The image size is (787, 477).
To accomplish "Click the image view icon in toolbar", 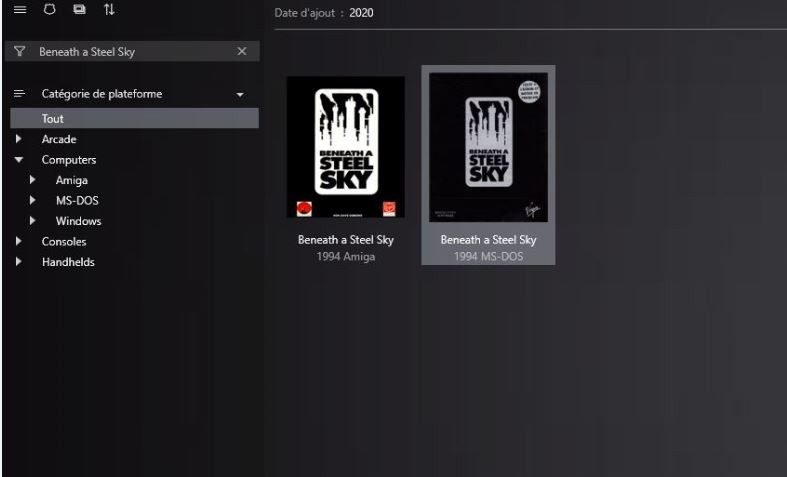I will point(79,10).
